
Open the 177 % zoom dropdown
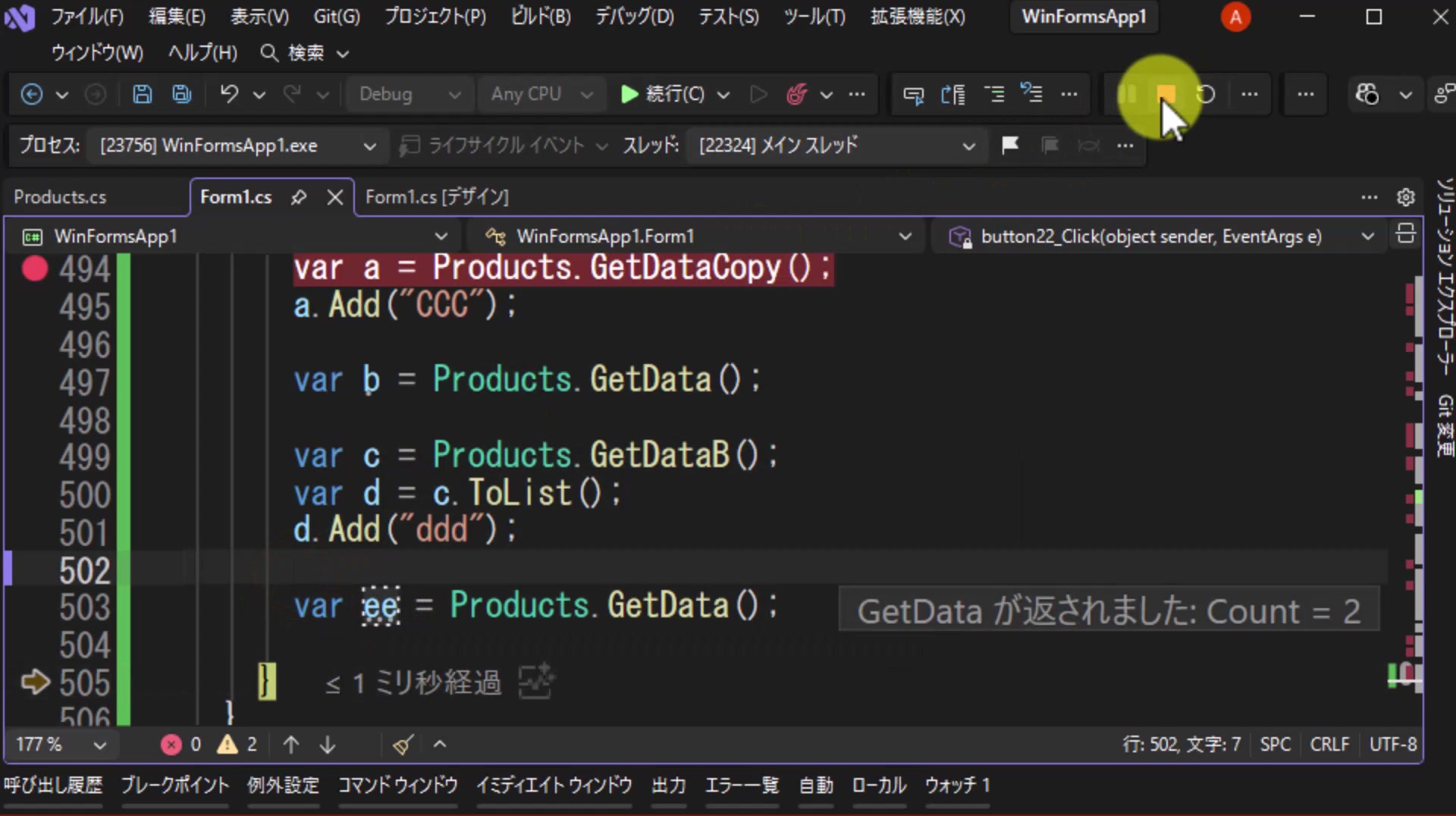coord(61,745)
